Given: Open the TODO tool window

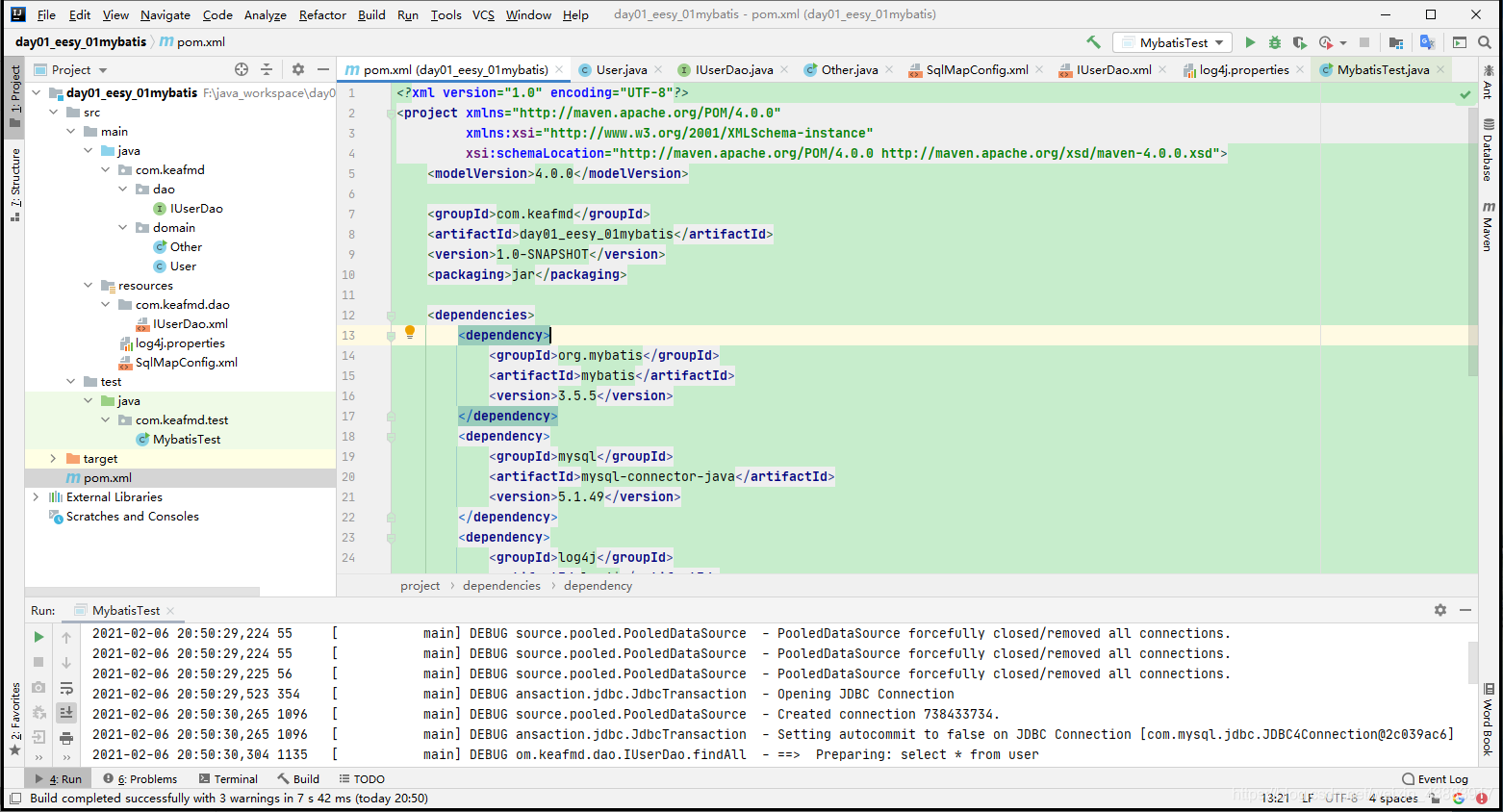Looking at the screenshot, I should (x=362, y=779).
